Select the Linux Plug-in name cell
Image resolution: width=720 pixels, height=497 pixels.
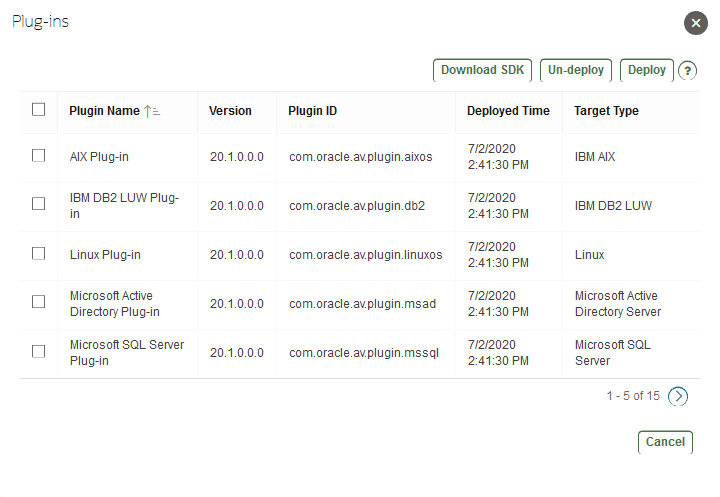[x=105, y=255]
